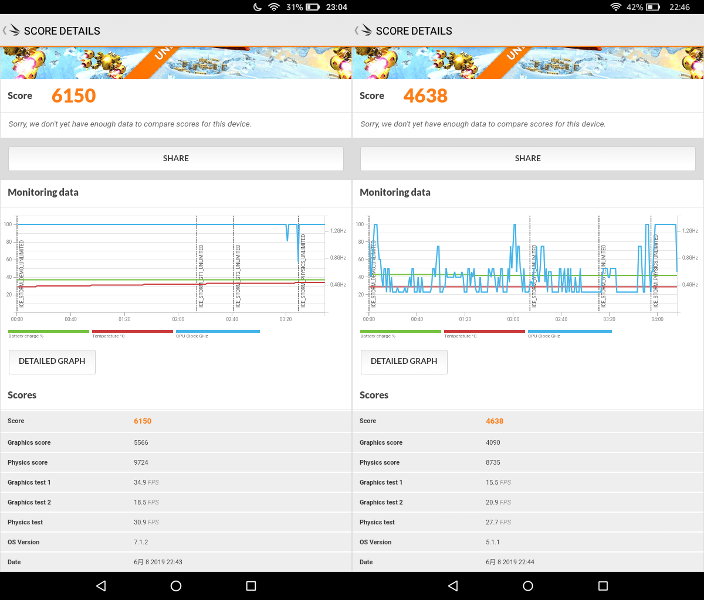Screen dimensions: 704x600
Task: Tap Android home button below the 6150 screen
Action: (x=176, y=586)
